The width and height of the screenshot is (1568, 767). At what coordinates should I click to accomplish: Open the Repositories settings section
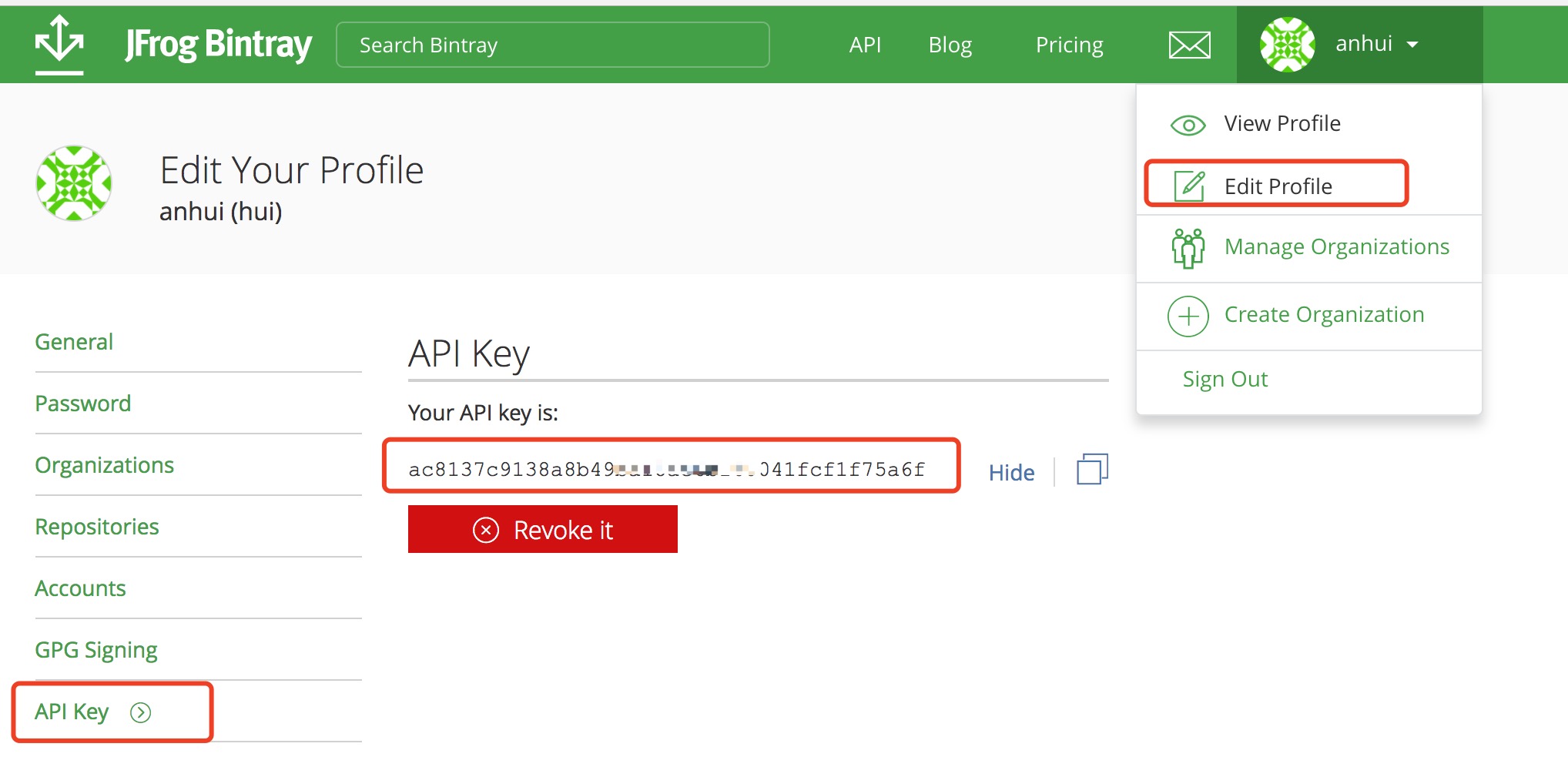tap(96, 527)
